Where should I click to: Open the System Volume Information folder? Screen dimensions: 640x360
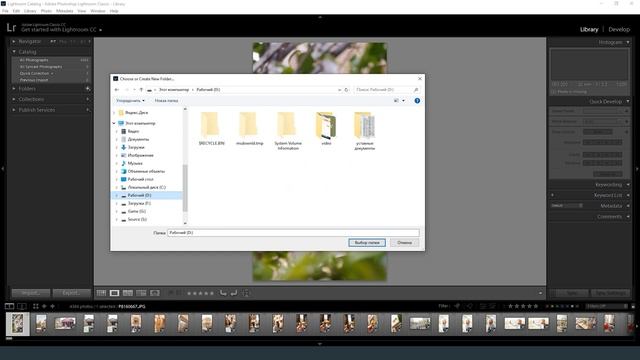point(288,130)
